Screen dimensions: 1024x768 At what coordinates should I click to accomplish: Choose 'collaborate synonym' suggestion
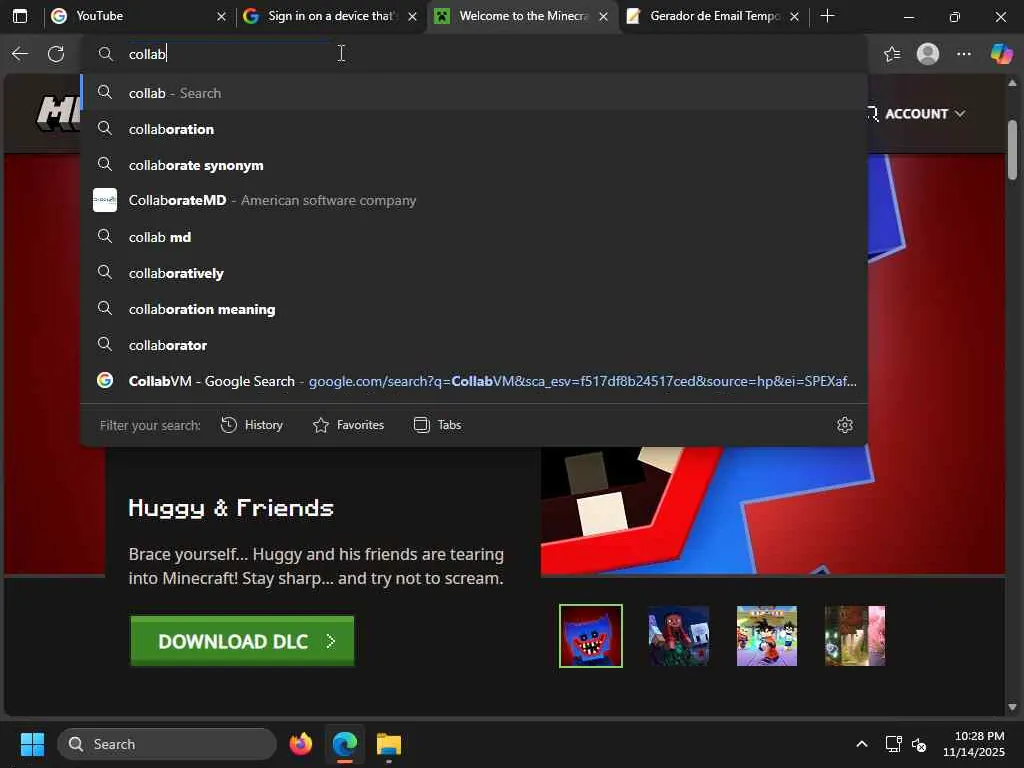click(x=474, y=165)
